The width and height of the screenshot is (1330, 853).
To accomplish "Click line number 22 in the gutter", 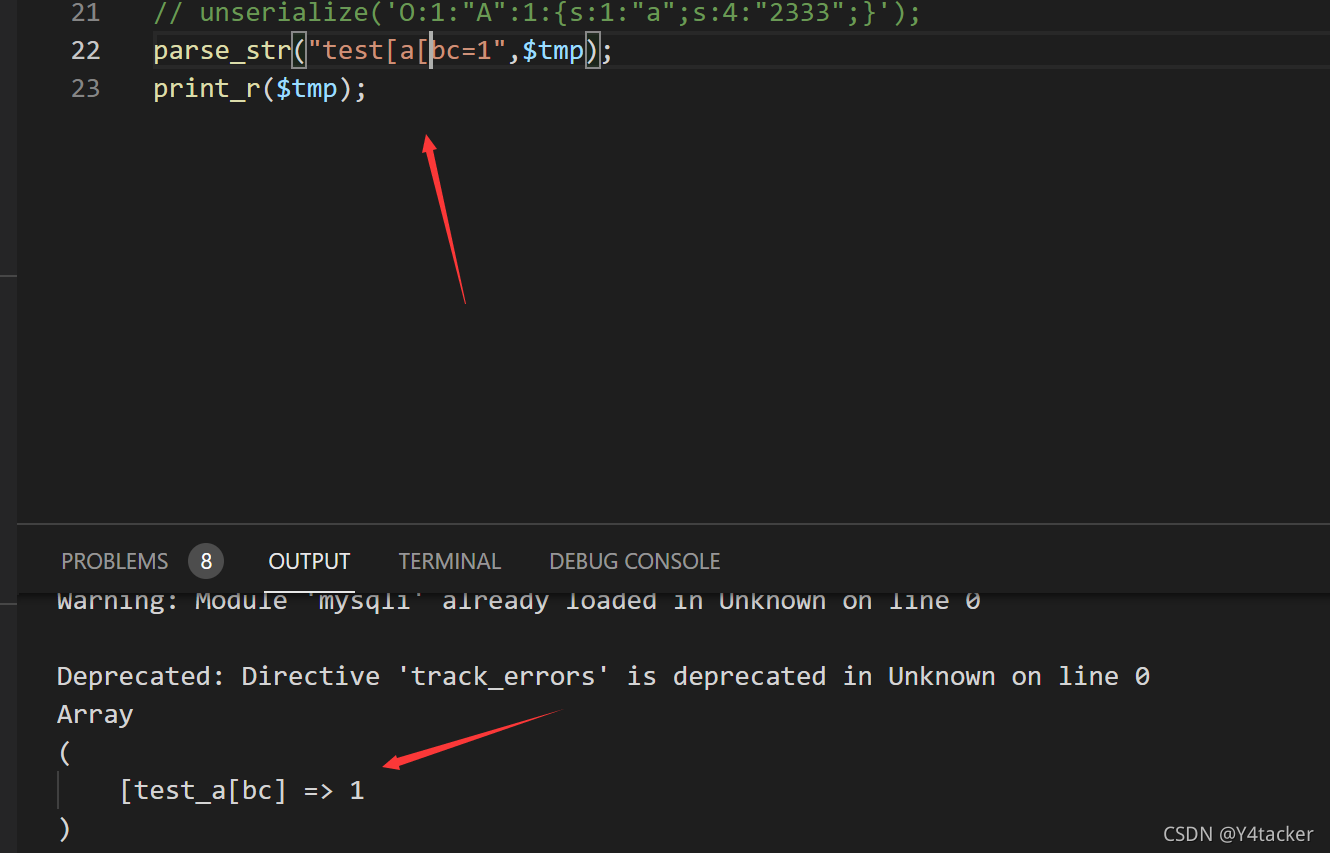I will [x=86, y=50].
